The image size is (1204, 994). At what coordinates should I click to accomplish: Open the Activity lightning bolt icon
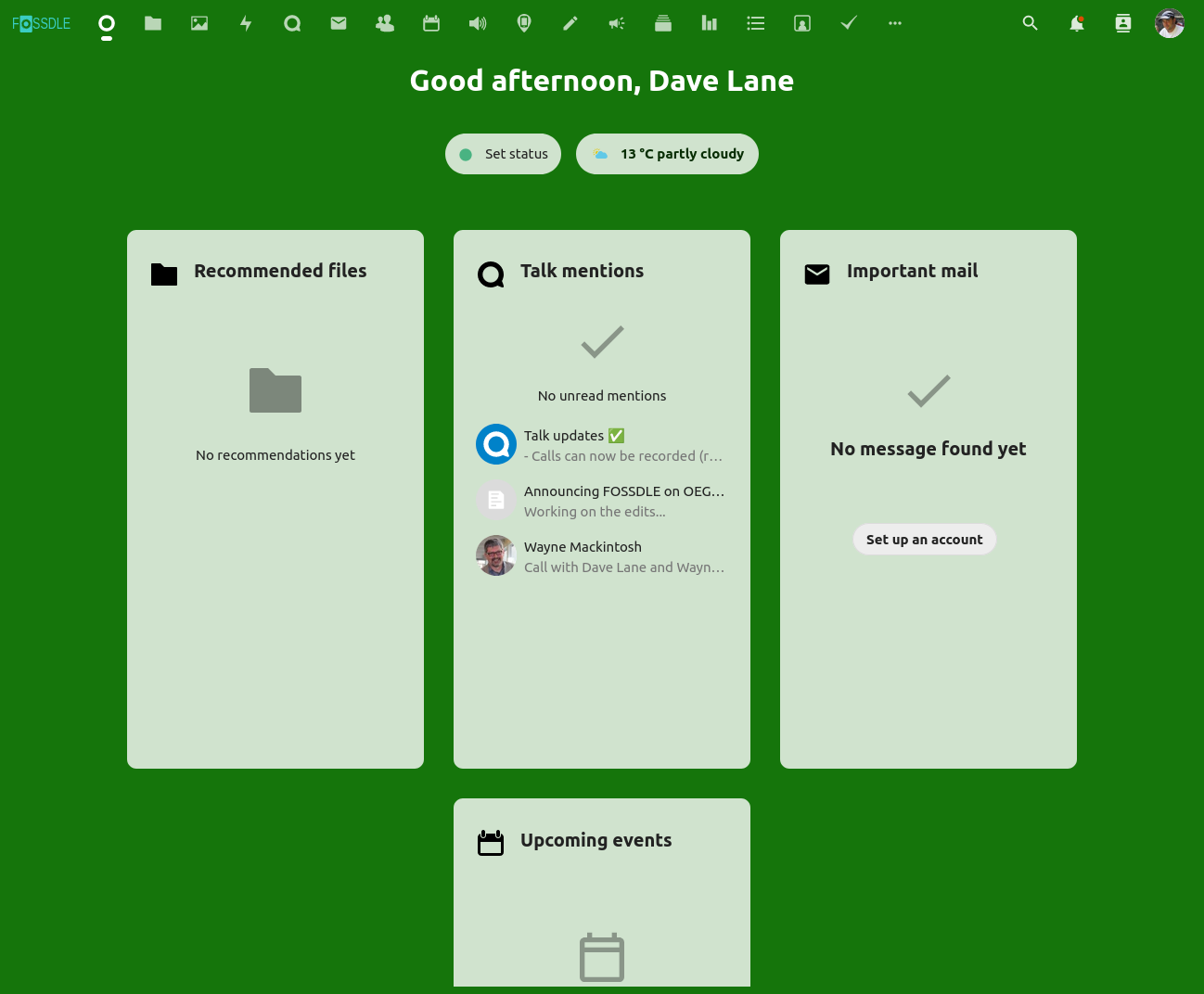[x=246, y=23]
